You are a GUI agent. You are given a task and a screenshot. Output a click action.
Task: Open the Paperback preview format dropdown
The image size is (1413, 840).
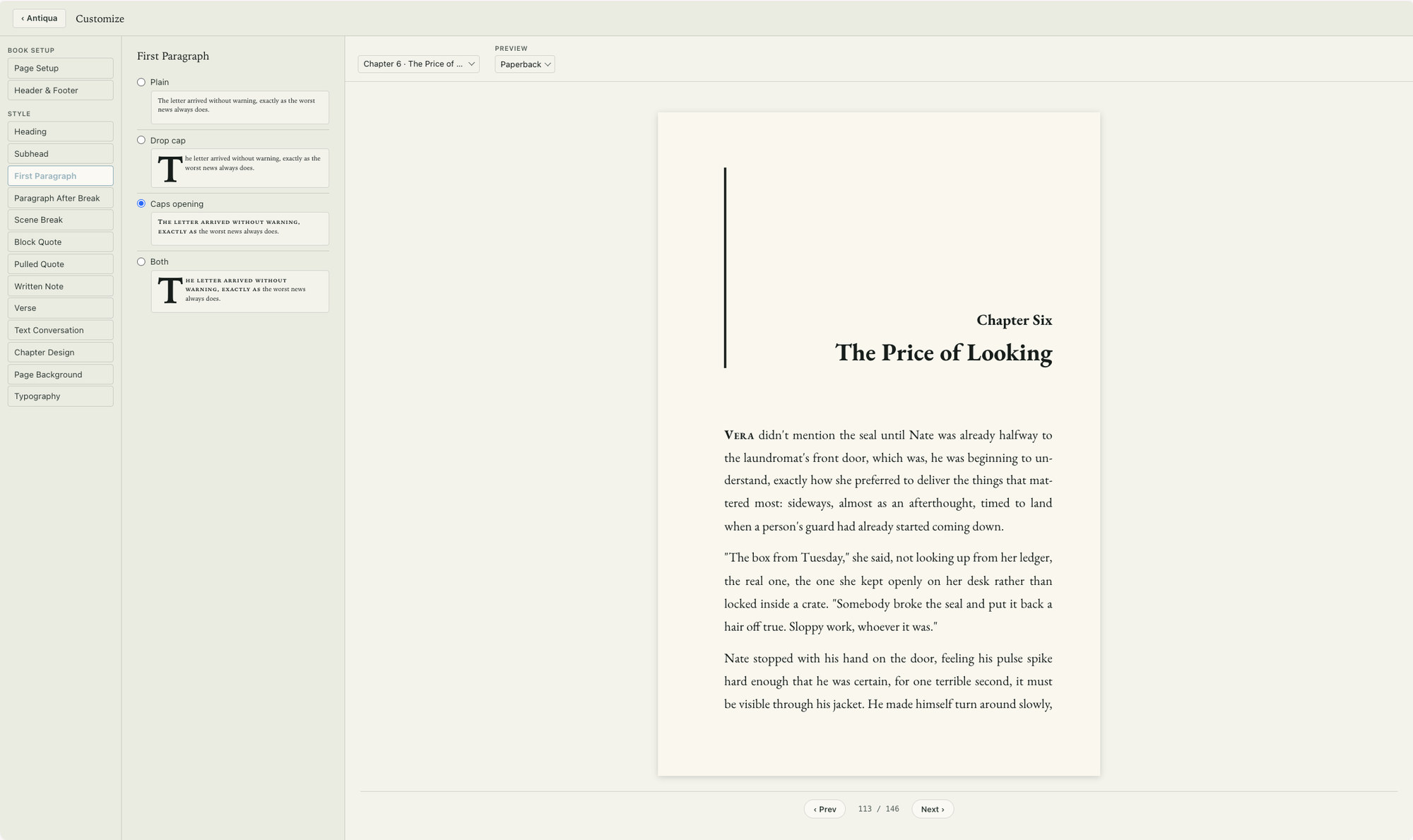click(525, 64)
